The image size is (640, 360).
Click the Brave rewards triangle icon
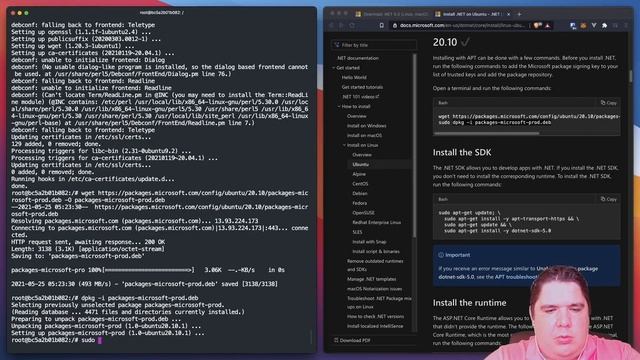coord(548,26)
